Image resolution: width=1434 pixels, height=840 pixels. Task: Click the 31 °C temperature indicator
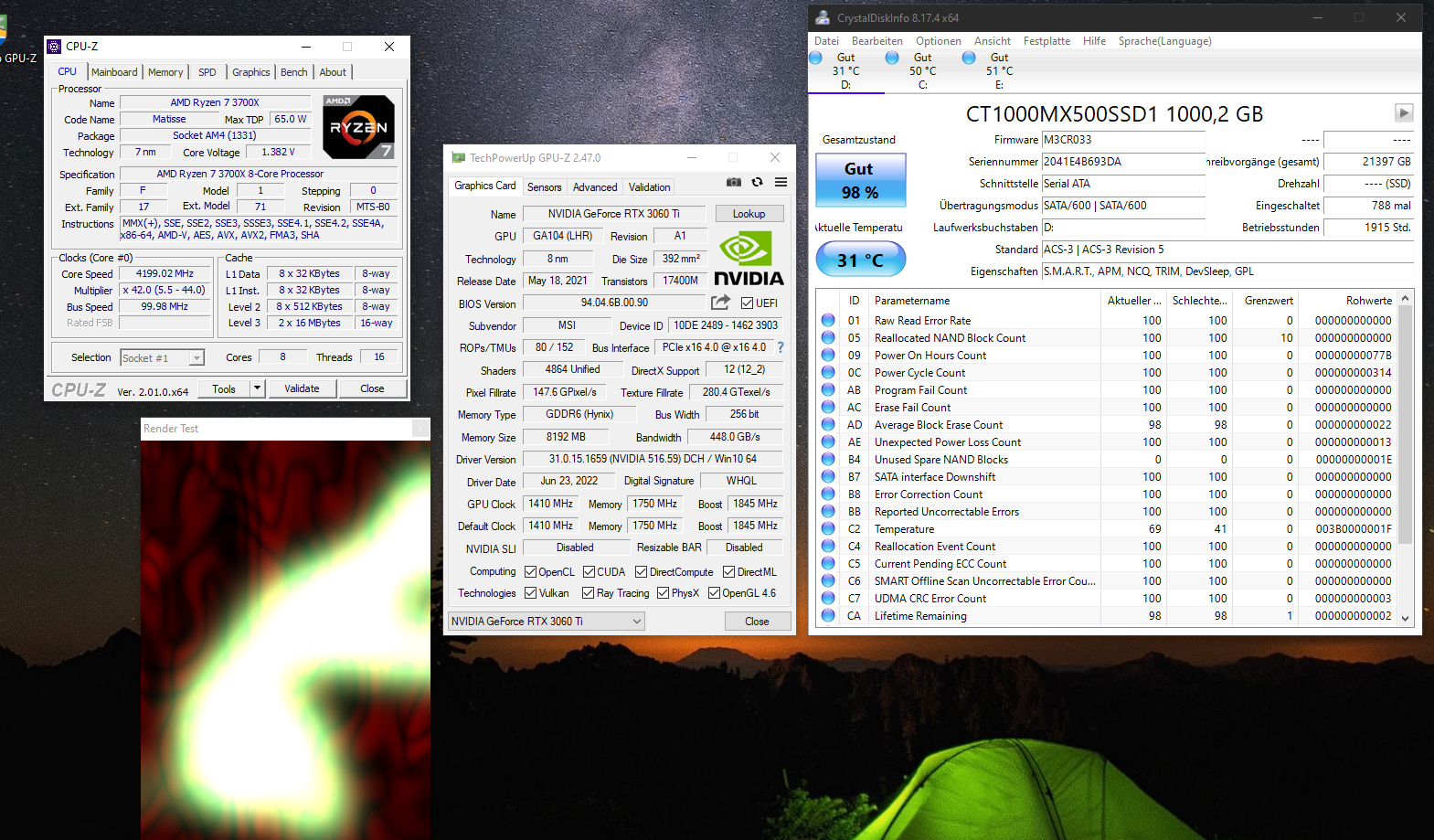pos(860,260)
